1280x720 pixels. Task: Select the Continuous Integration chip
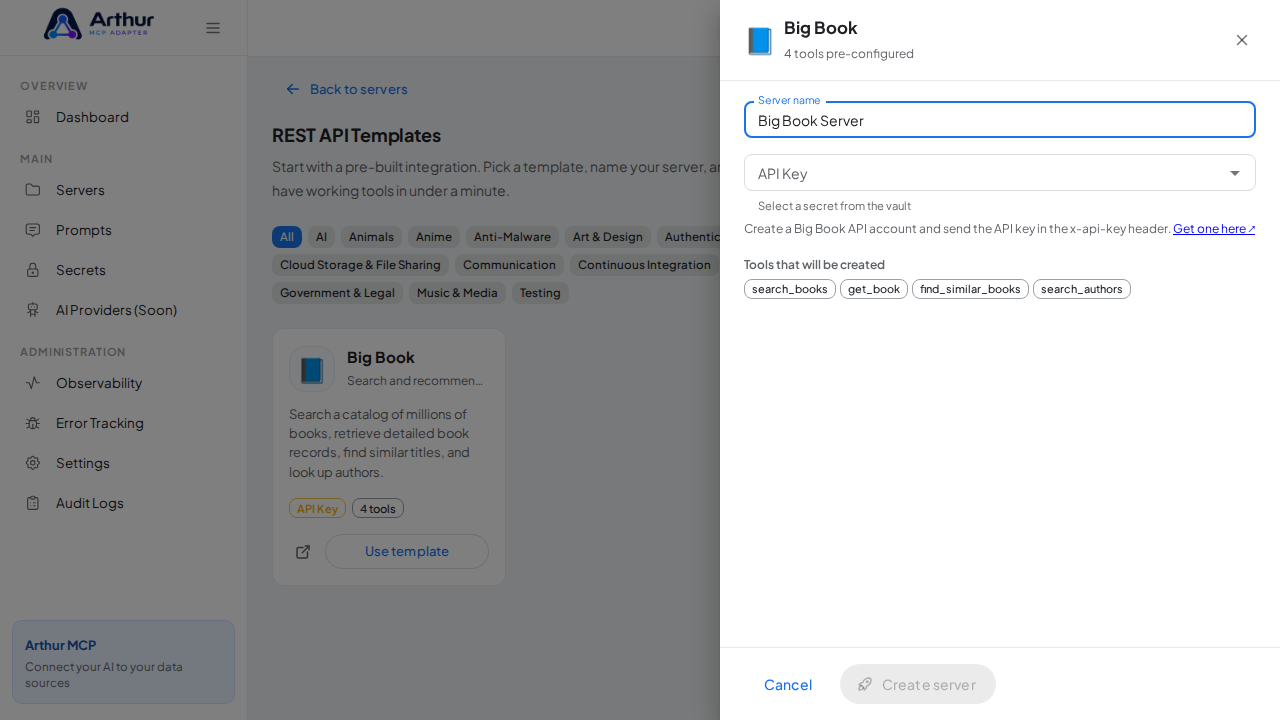pos(644,265)
